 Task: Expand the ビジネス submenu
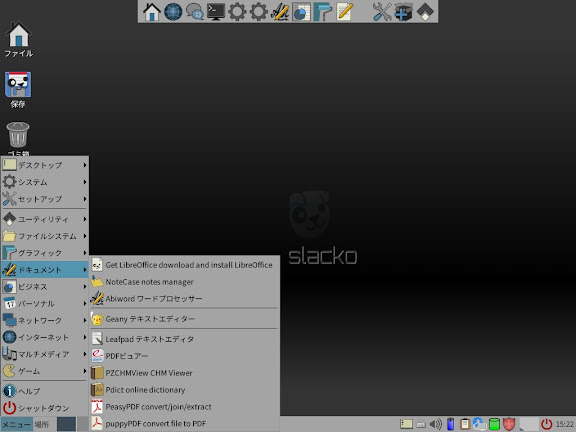[x=45, y=287]
